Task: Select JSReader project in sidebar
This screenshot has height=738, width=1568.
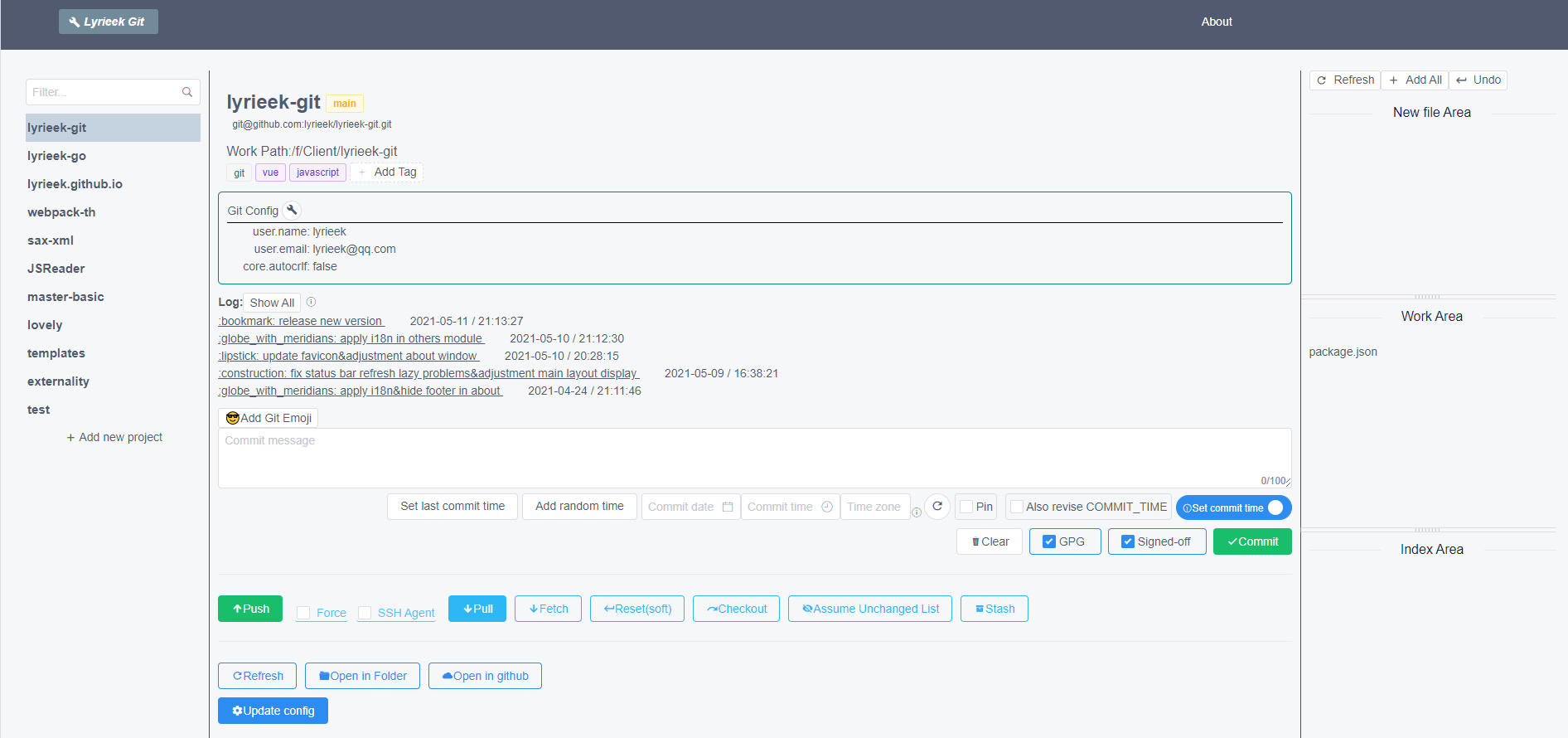Action: tap(113, 269)
